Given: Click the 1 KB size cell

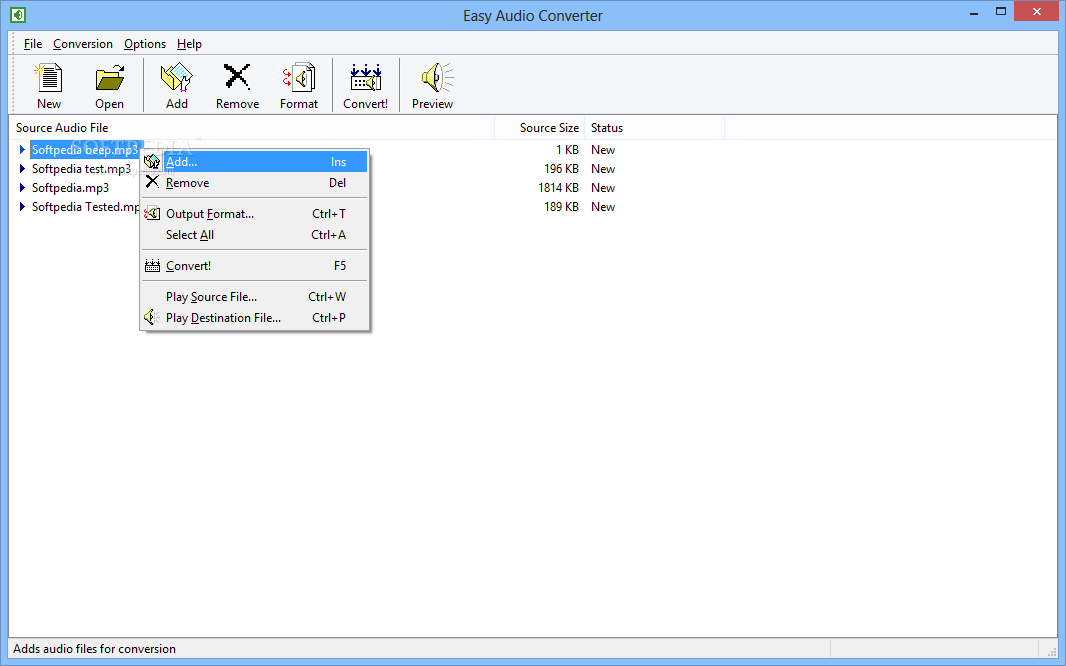Looking at the screenshot, I should 567,150.
